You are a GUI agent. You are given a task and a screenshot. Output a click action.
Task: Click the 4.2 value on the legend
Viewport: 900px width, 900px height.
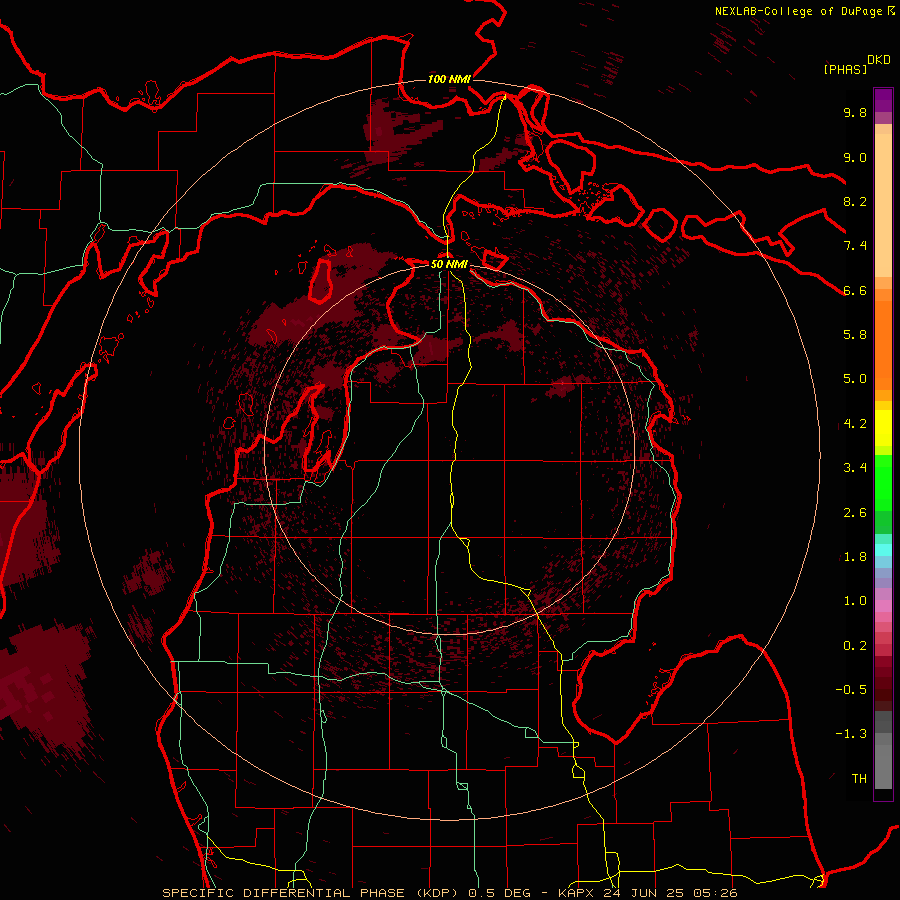(855, 424)
